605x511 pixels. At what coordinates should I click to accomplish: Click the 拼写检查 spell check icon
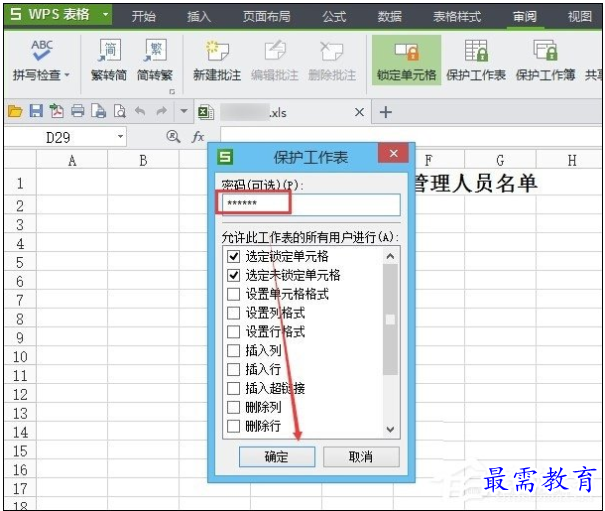pos(42,51)
